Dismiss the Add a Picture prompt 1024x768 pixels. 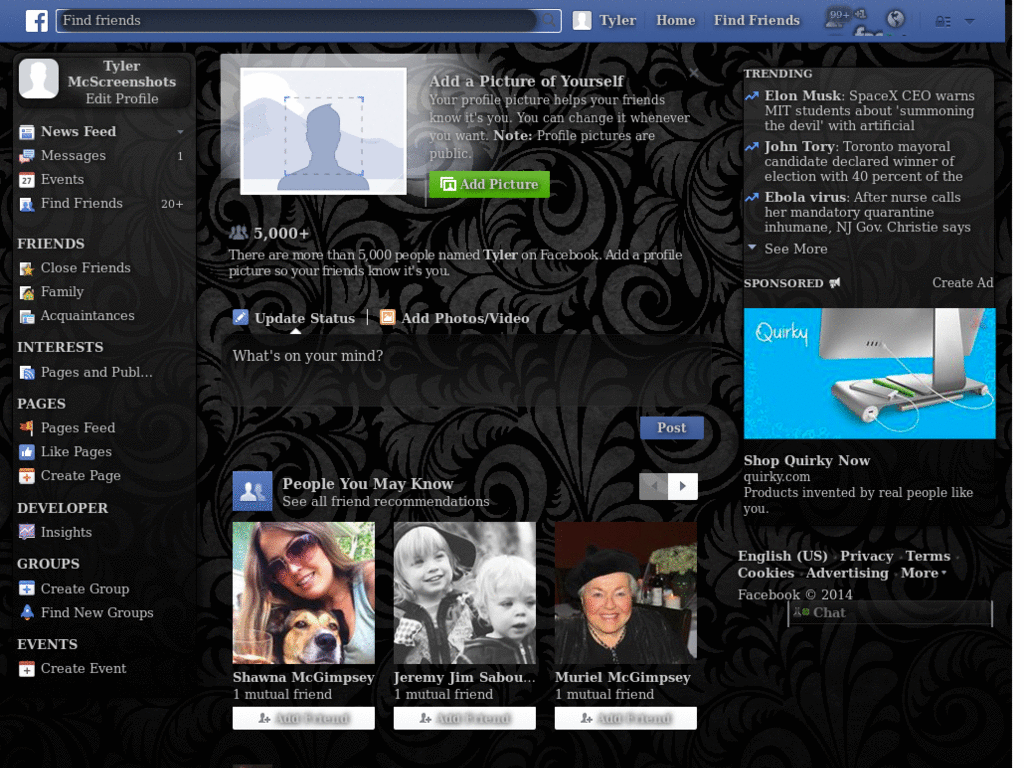click(694, 73)
